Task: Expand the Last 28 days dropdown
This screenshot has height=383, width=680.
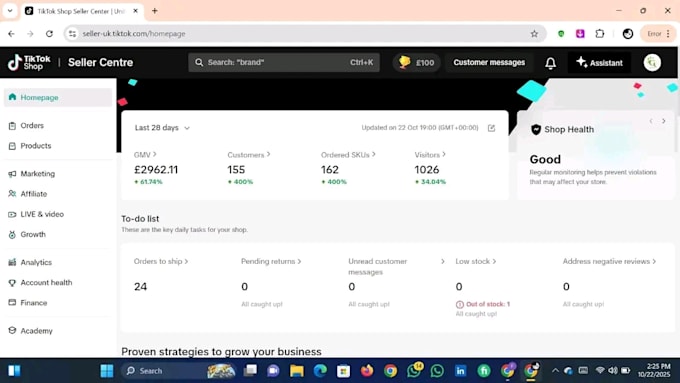Action: [x=162, y=128]
